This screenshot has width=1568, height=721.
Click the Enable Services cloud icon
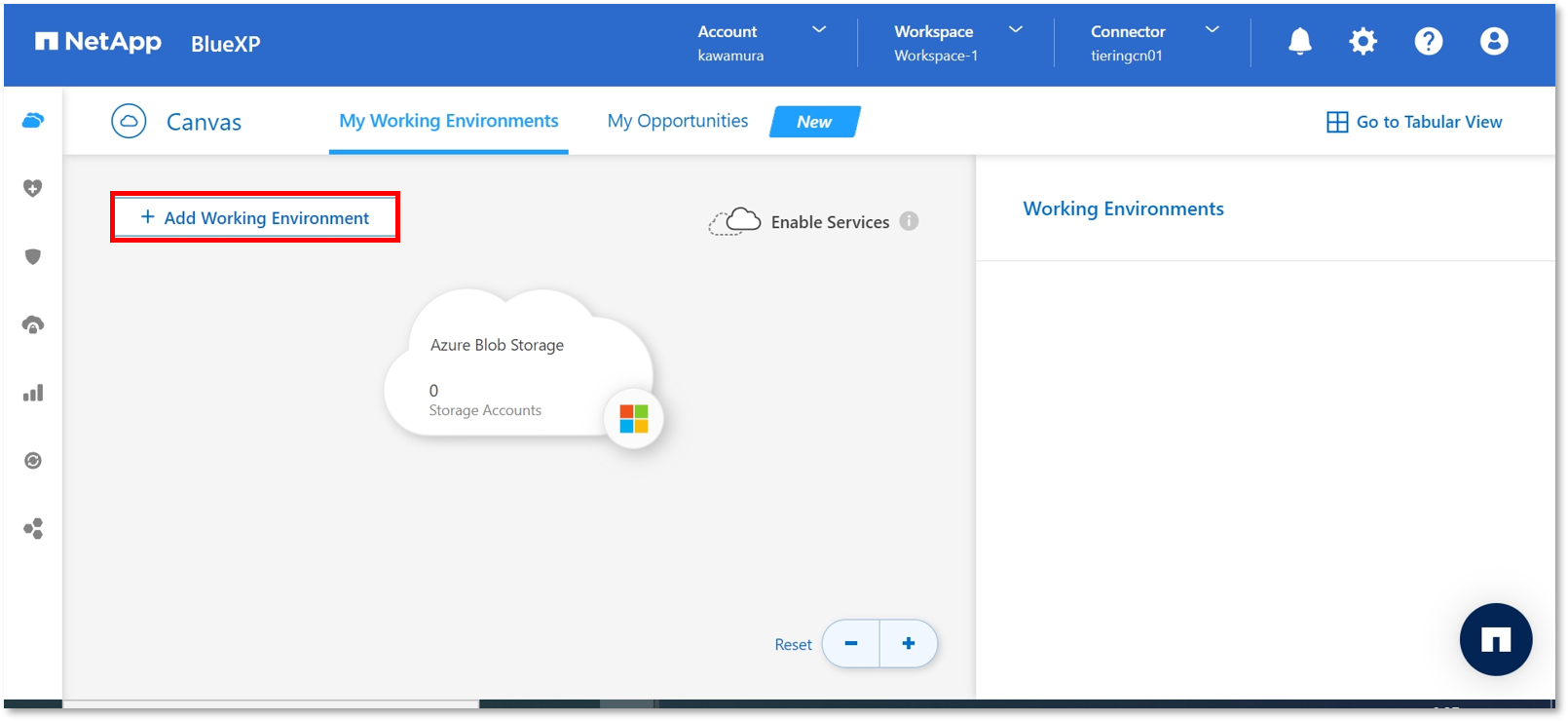[x=734, y=221]
